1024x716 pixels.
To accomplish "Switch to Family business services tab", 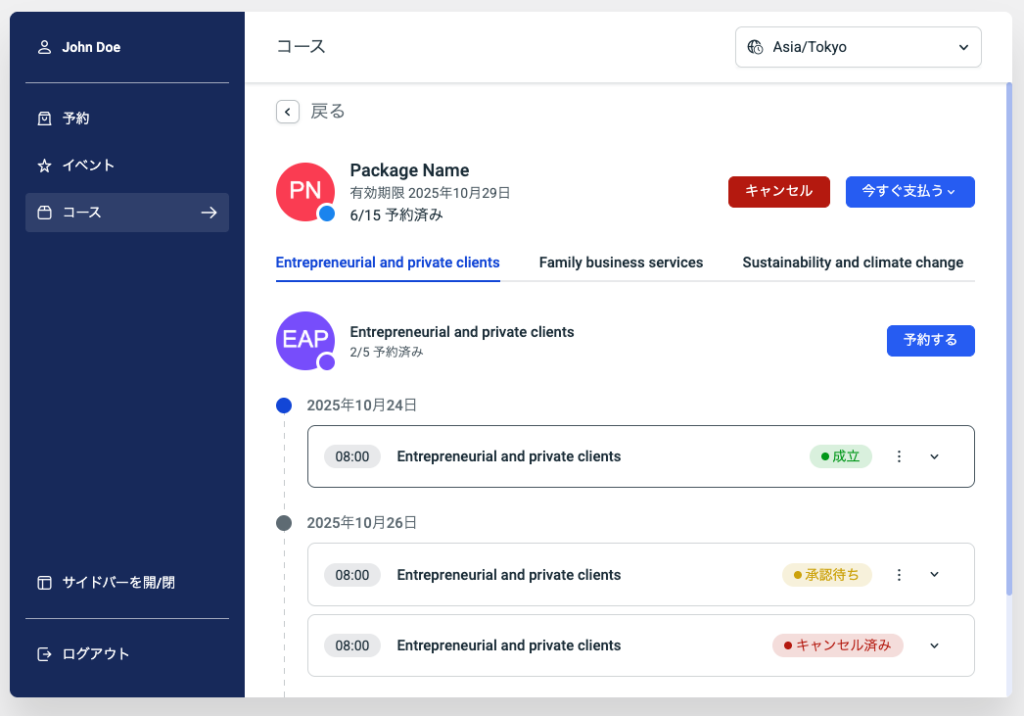I will tap(621, 263).
